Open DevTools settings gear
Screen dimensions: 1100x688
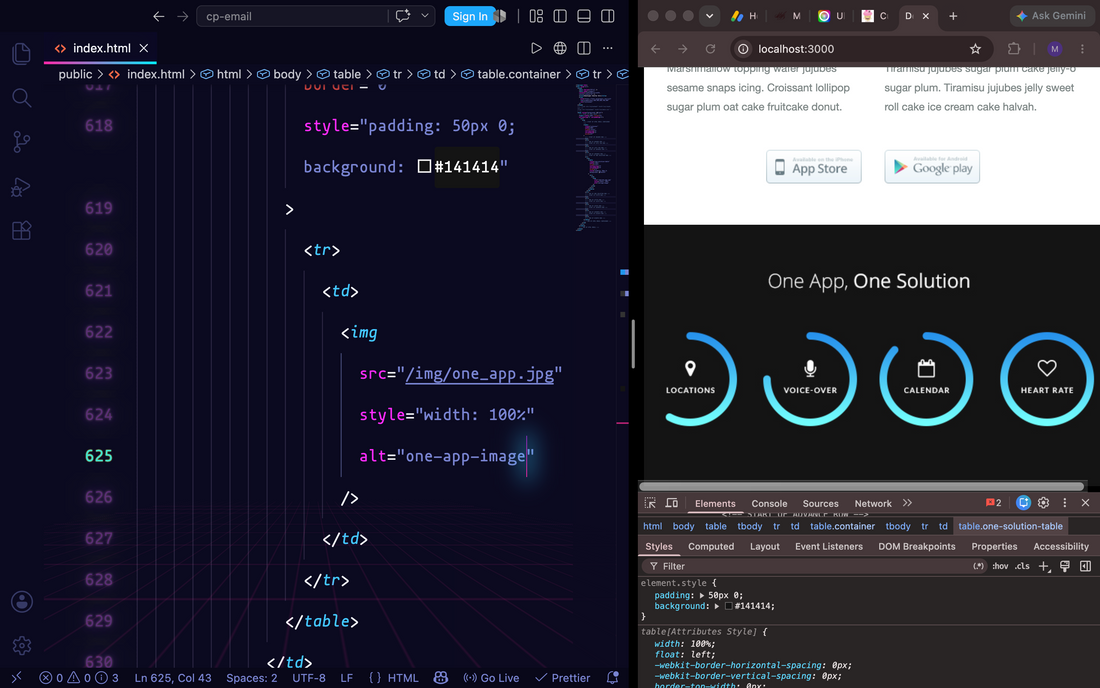point(1043,503)
